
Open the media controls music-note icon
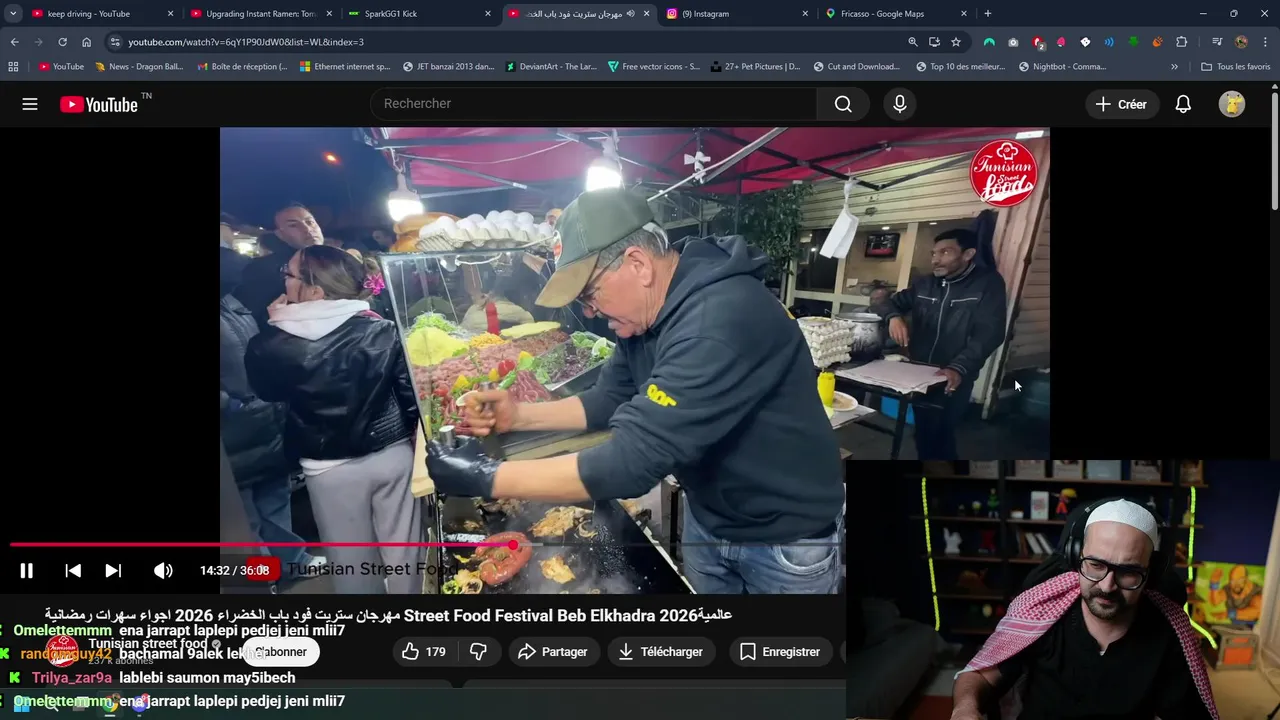tap(1217, 42)
